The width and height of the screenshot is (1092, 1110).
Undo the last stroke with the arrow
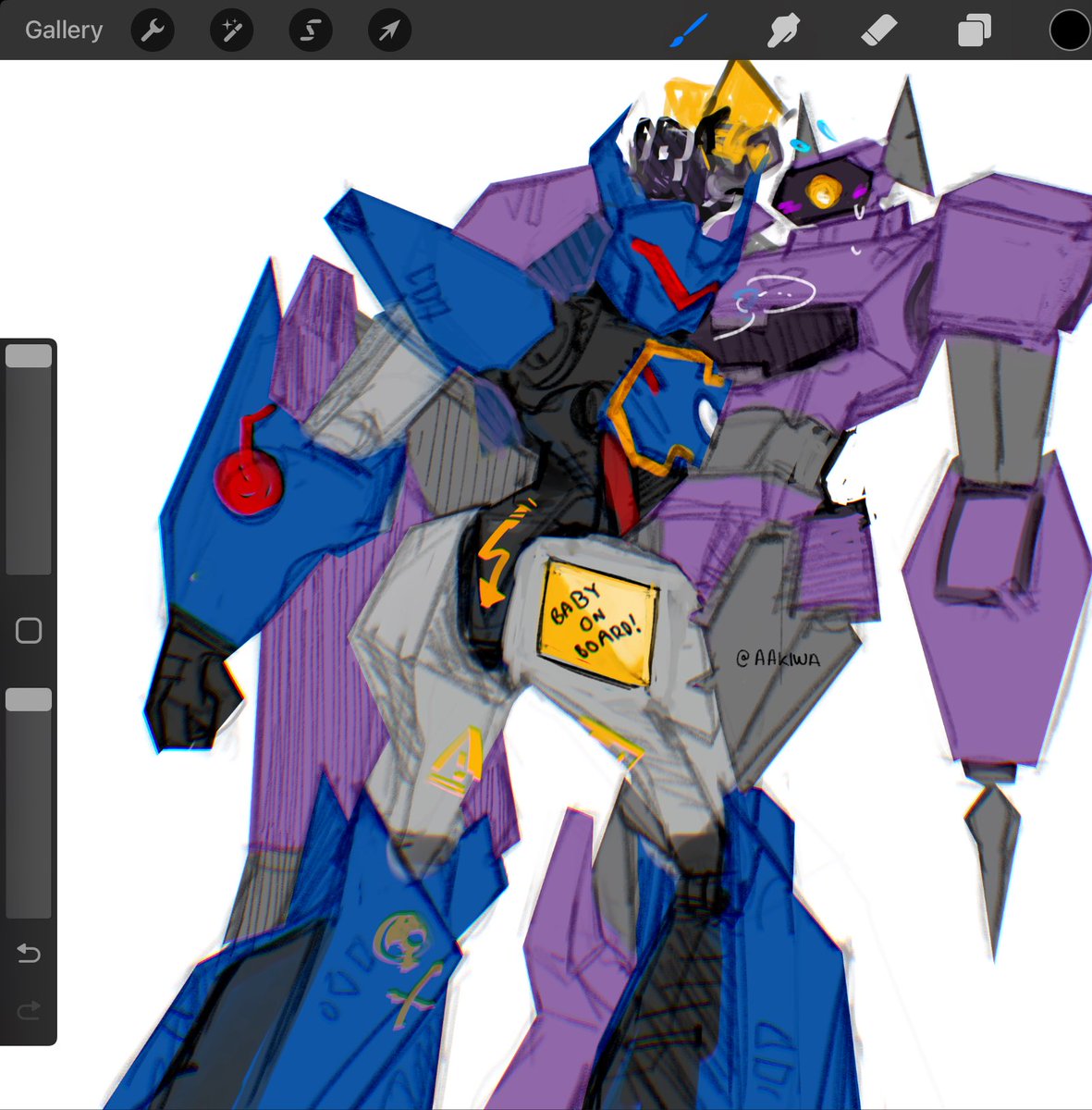[29, 953]
